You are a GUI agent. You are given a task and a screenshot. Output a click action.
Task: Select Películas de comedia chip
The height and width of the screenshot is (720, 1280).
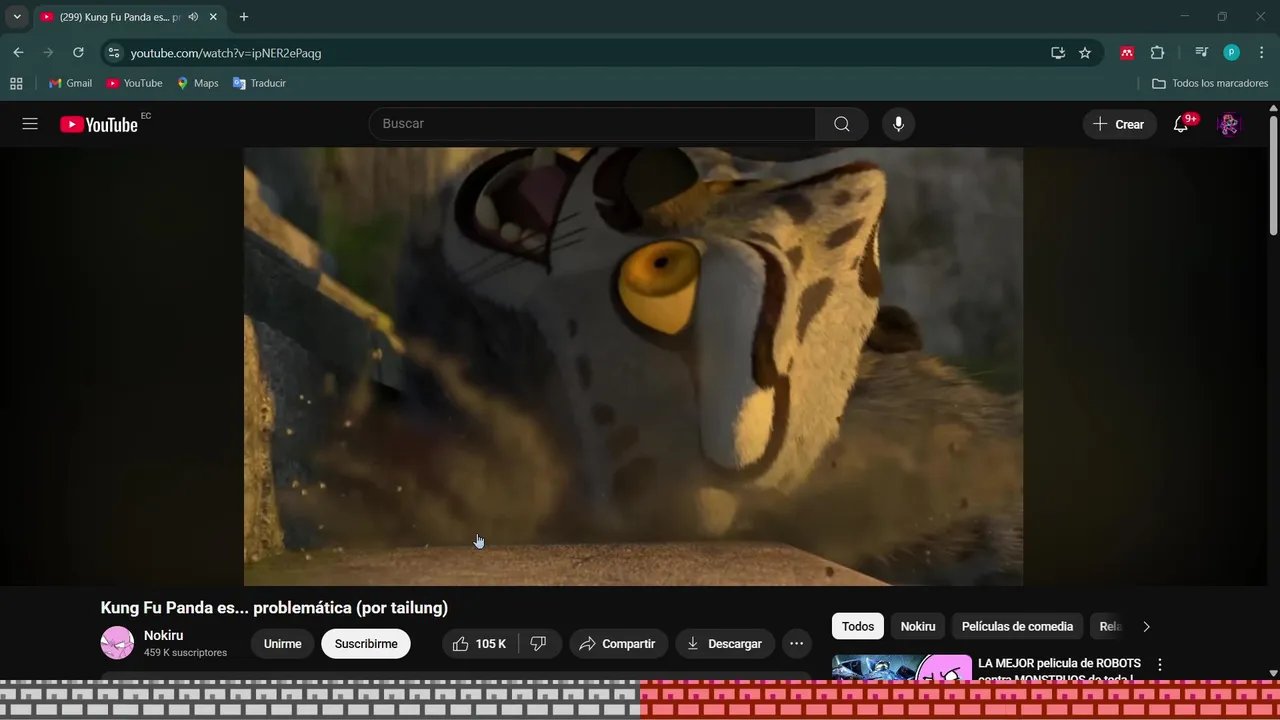pos(1017,627)
